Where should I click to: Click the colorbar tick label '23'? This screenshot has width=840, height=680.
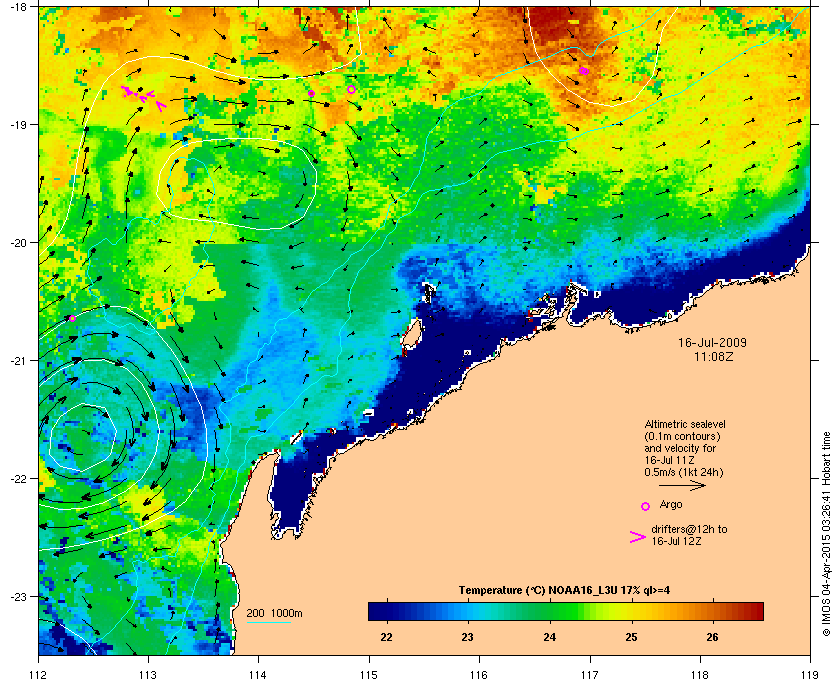coord(468,637)
